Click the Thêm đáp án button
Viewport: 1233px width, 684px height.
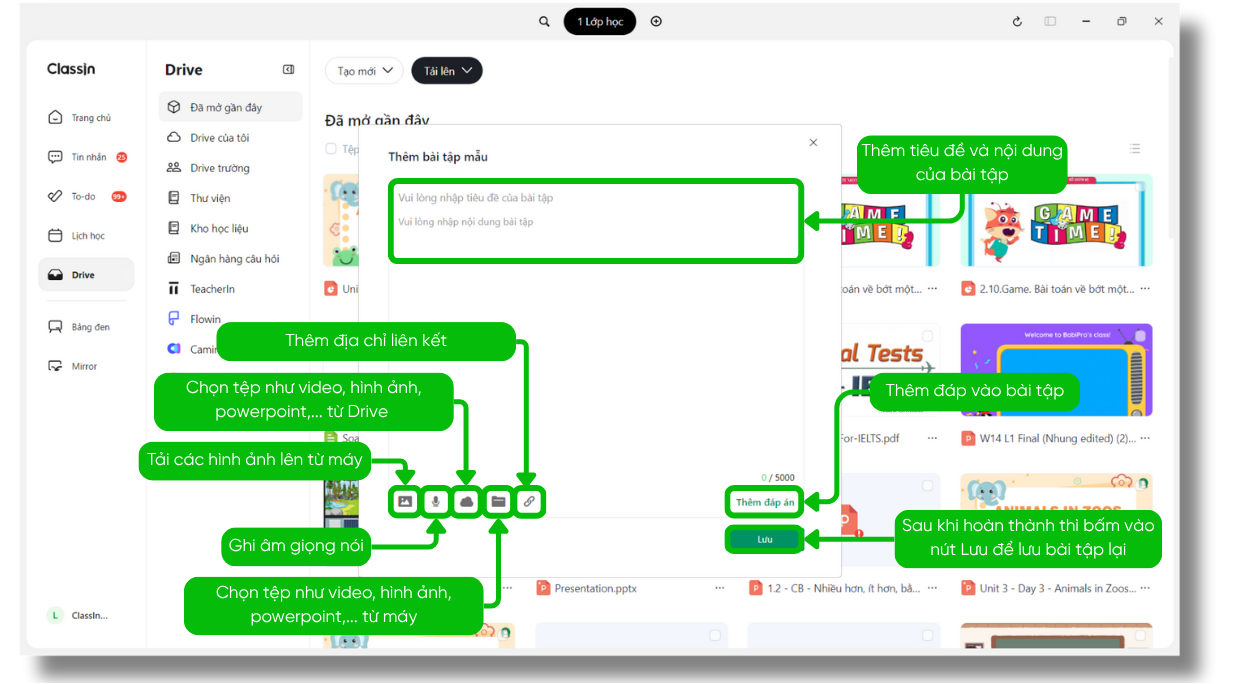765,502
